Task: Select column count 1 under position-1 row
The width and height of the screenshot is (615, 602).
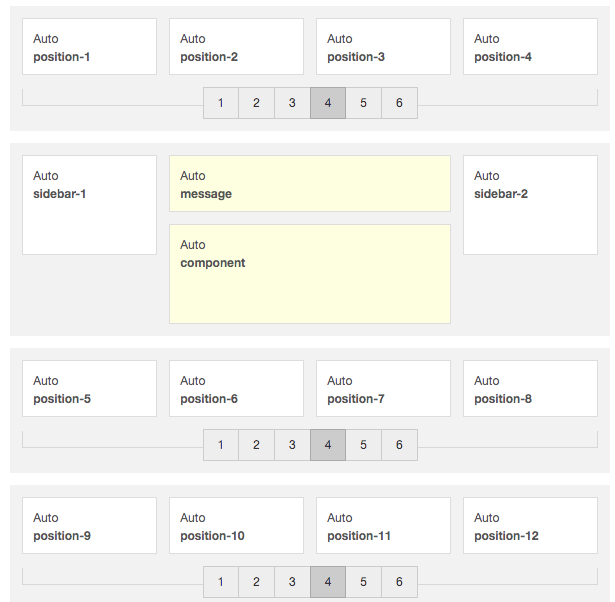Action: click(221, 103)
